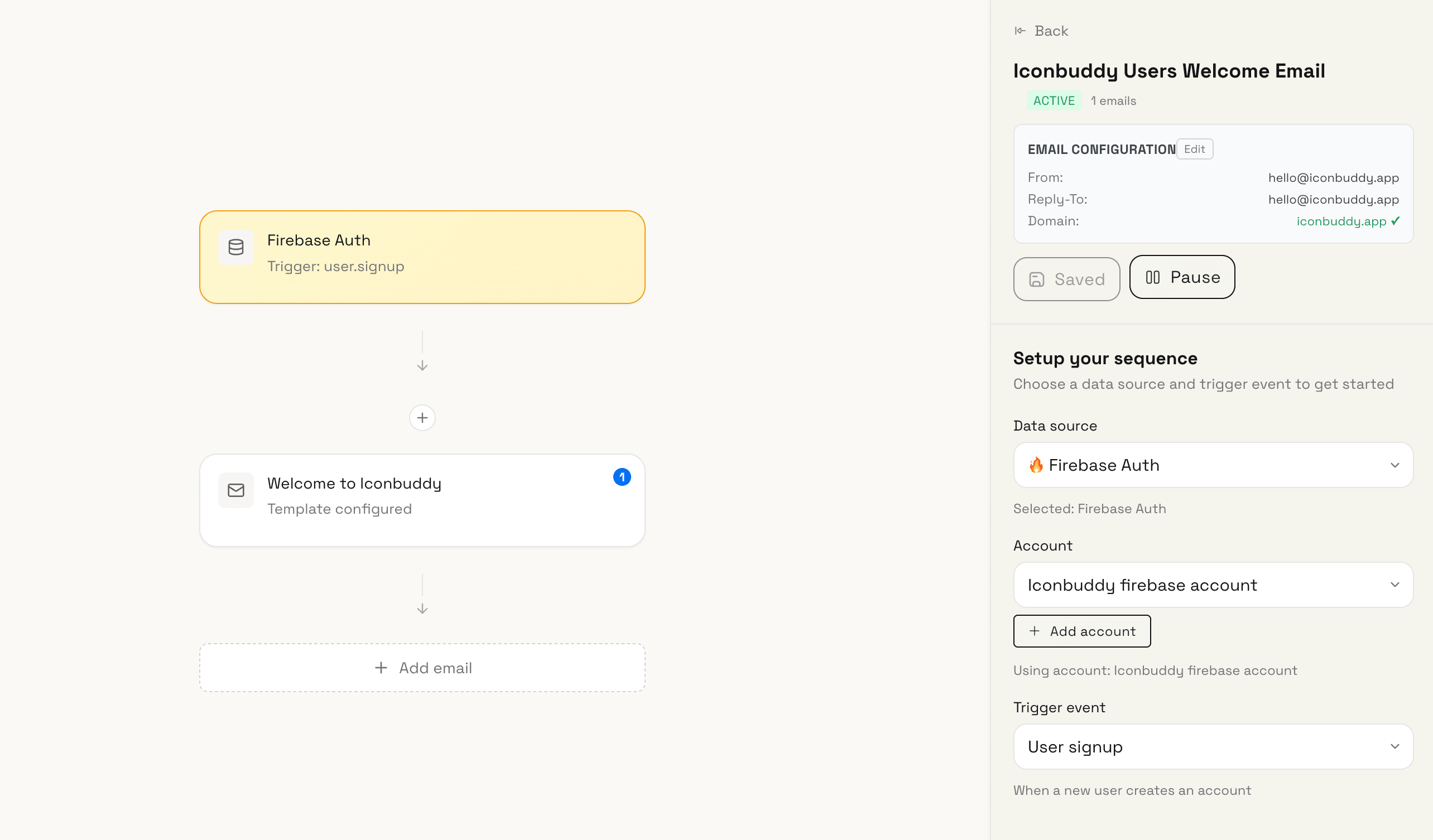Add a new account
This screenshot has height=840, width=1433.
(1081, 631)
